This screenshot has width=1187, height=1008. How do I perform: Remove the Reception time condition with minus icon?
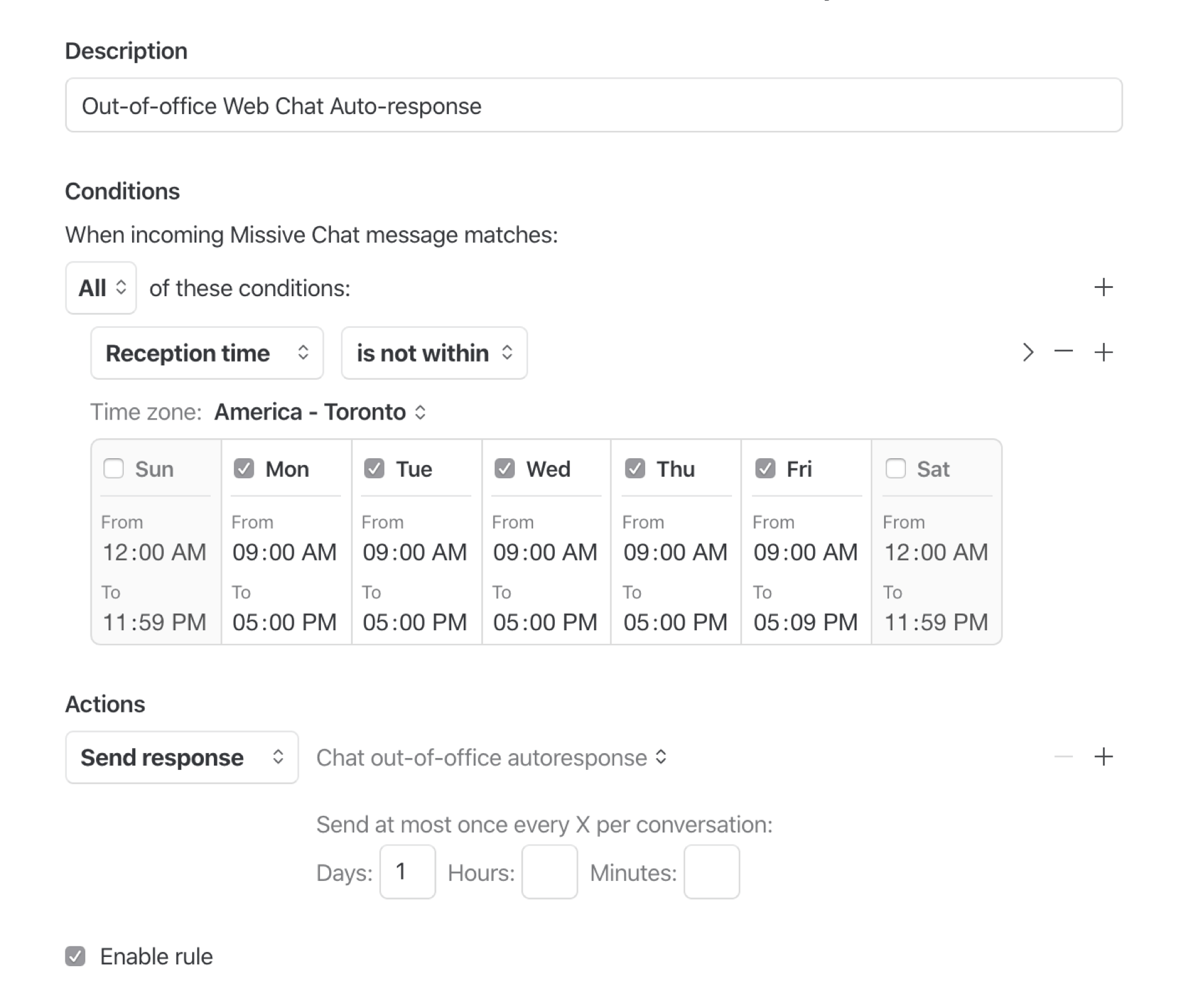1064,352
